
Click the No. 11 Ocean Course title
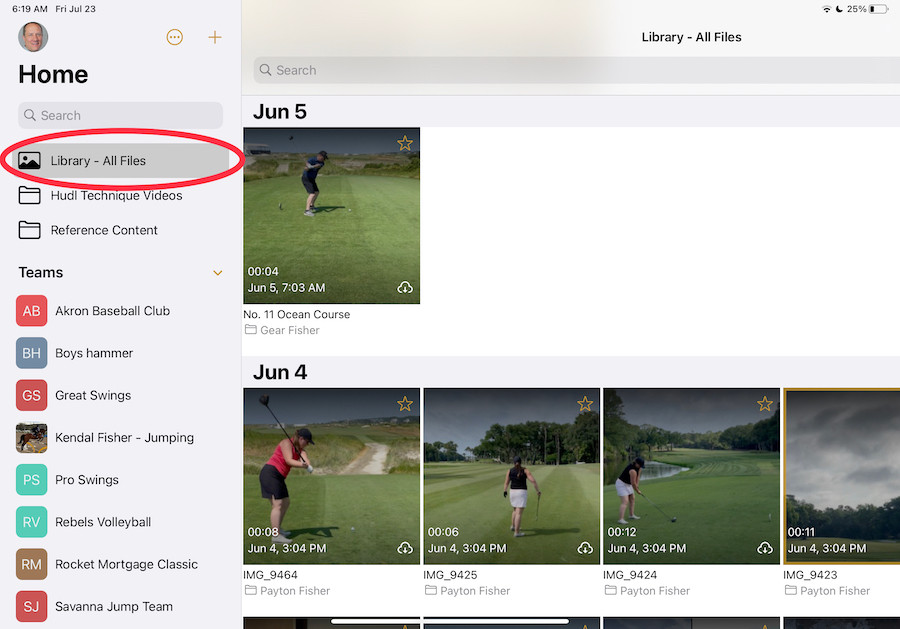[x=297, y=314]
